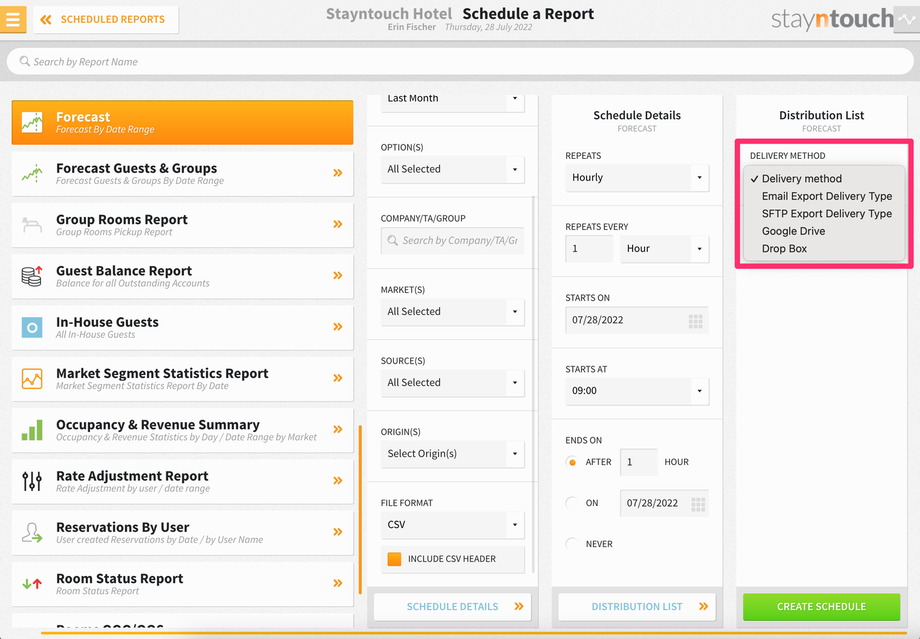Open Forecast Guests & Groups via its chevron

pyautogui.click(x=338, y=173)
